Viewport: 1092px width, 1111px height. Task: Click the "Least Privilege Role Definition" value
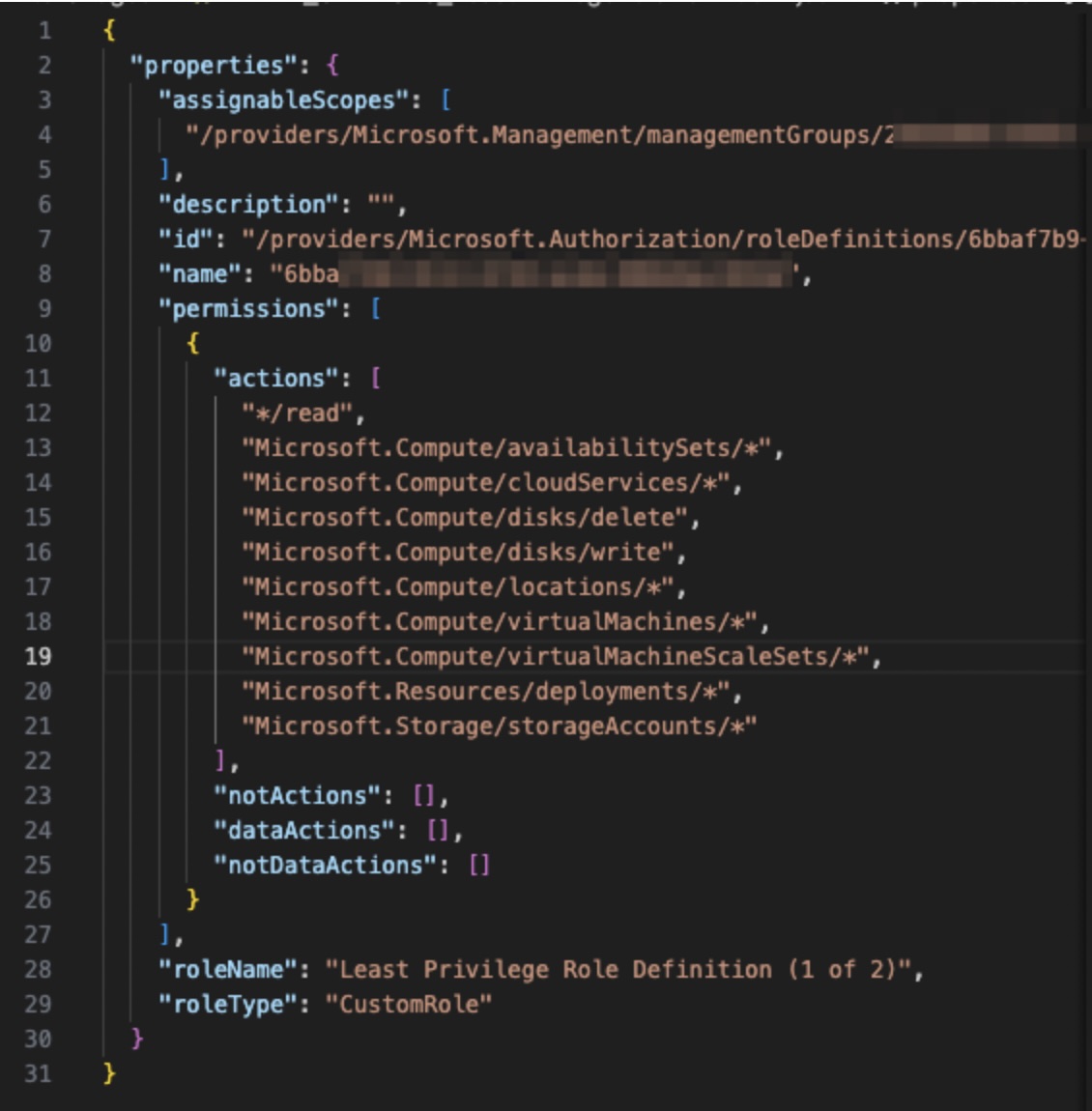pyautogui.click(x=617, y=970)
